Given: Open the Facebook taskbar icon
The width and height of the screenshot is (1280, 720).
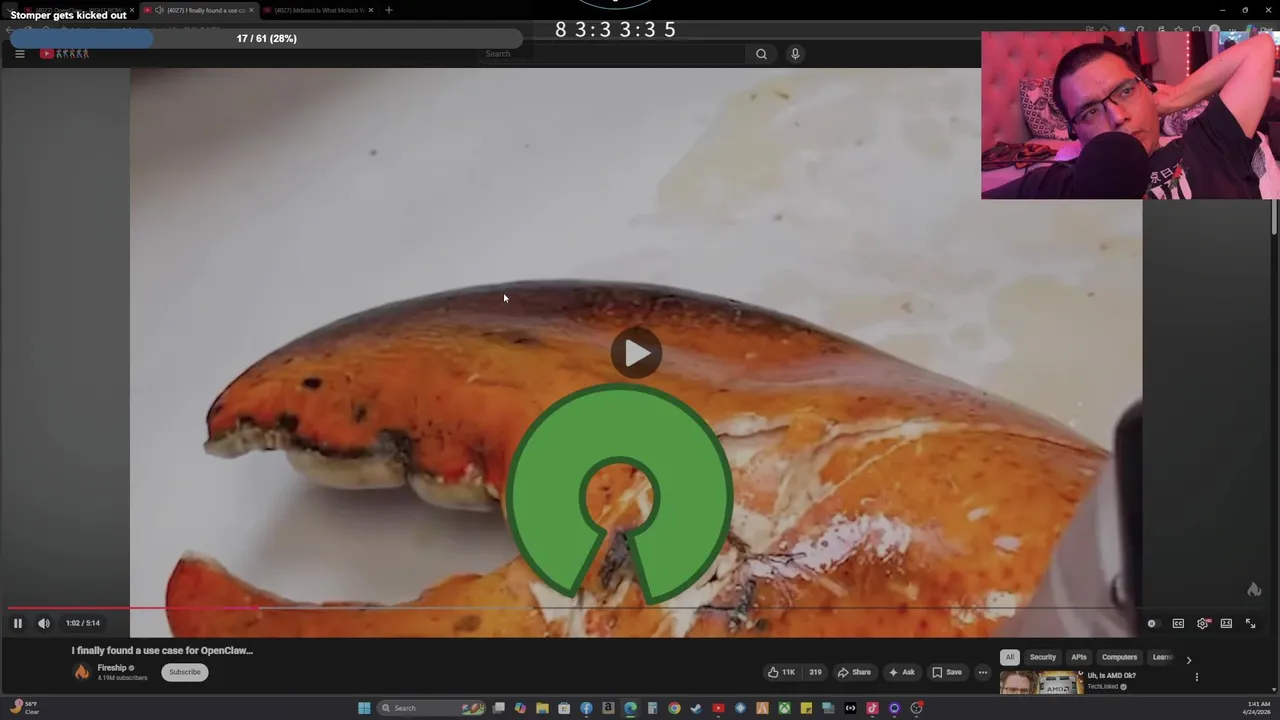Looking at the screenshot, I should [x=586, y=708].
